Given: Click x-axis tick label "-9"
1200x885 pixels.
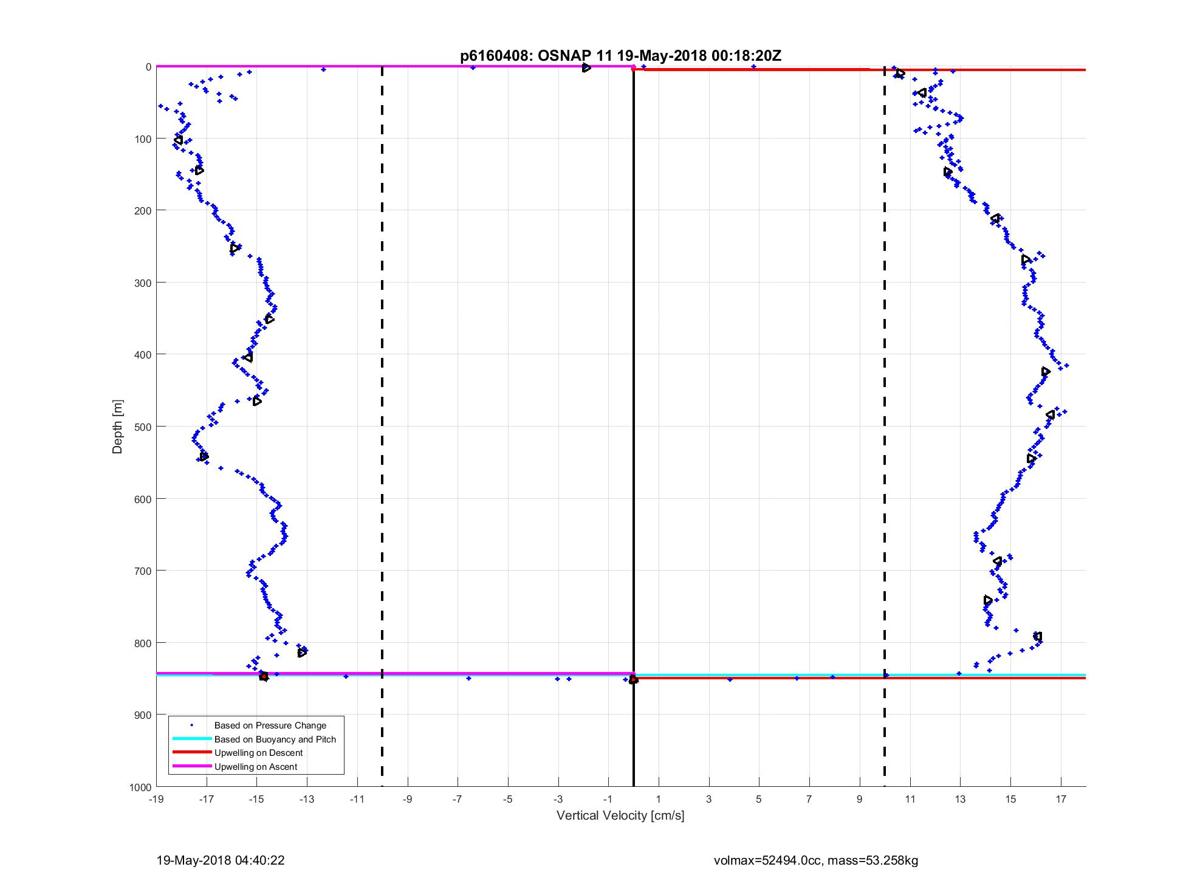Looking at the screenshot, I should 407,799.
